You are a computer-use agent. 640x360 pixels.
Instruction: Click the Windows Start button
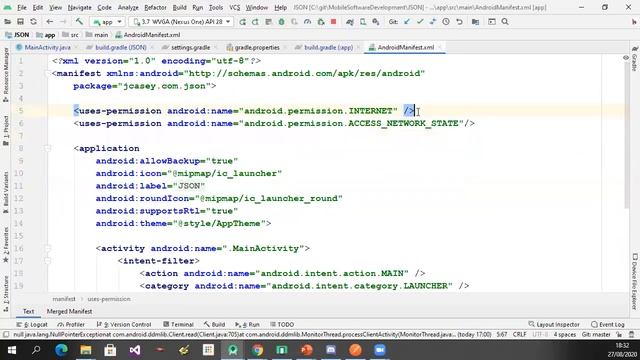point(12,350)
